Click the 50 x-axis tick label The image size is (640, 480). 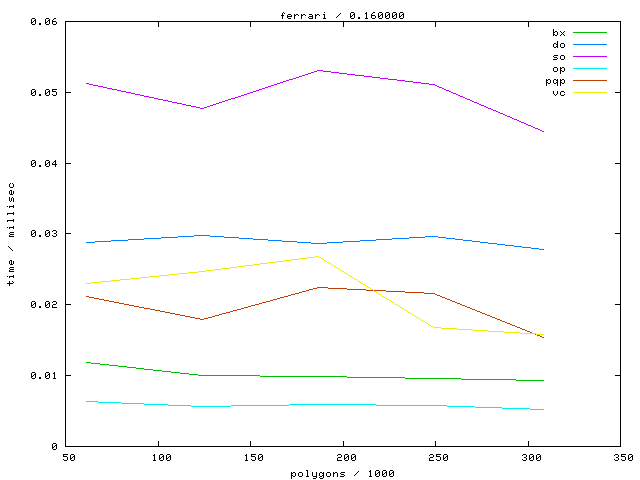point(66,458)
